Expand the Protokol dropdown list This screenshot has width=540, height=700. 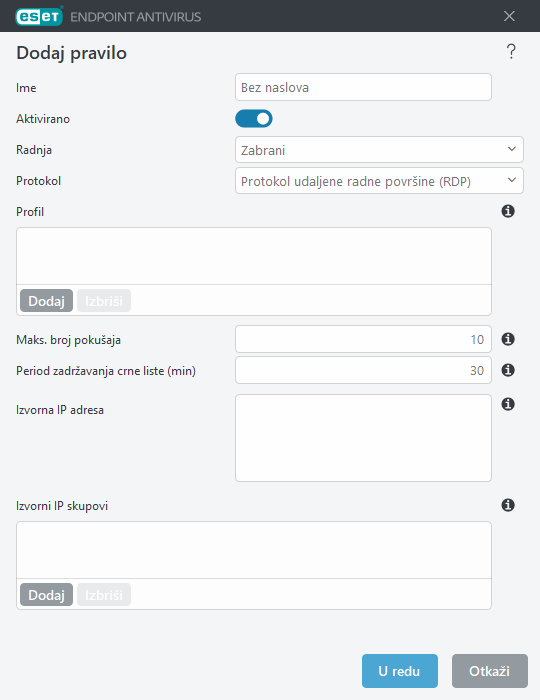pos(379,181)
